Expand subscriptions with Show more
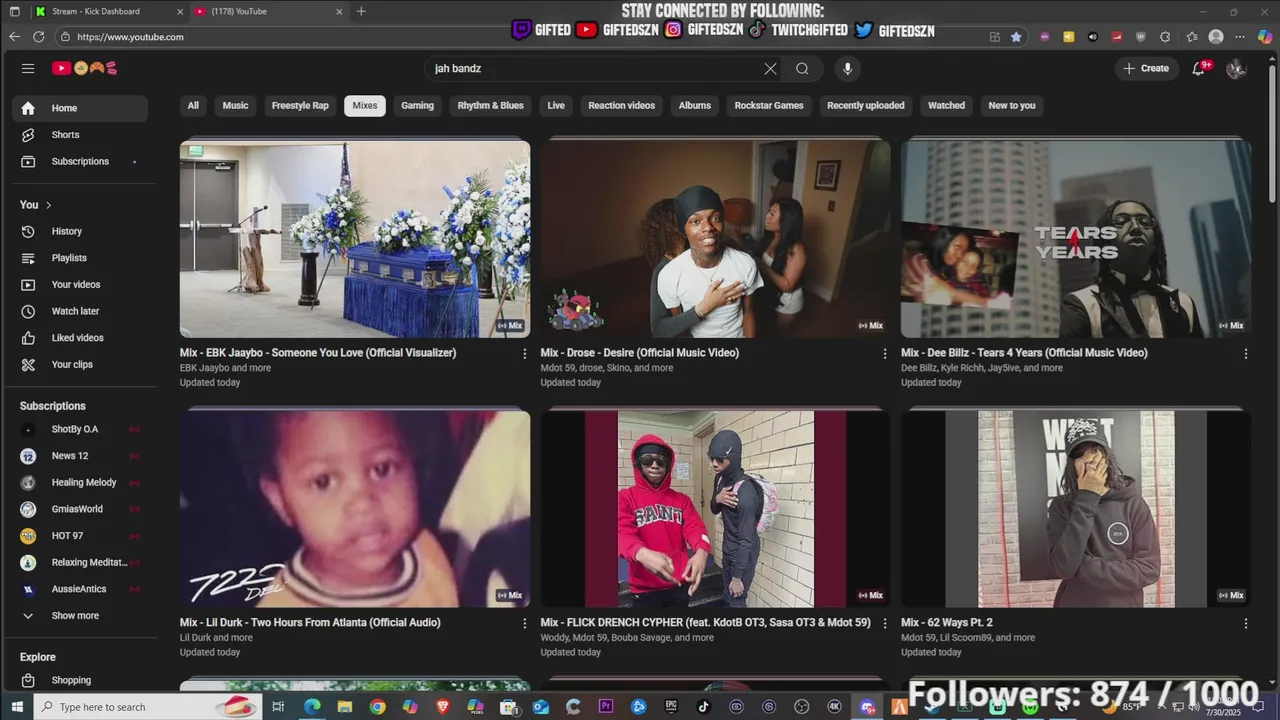1280x720 pixels. point(80,616)
